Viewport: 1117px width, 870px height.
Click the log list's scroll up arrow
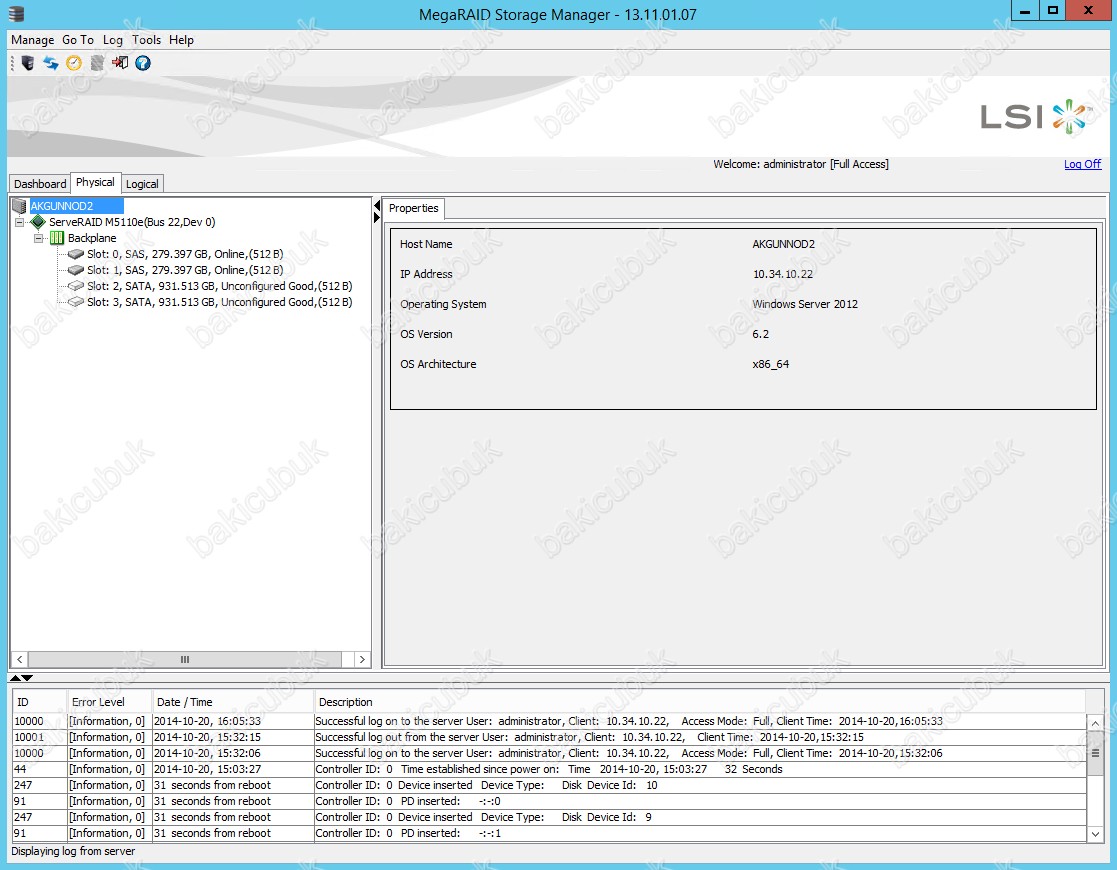coord(1096,723)
